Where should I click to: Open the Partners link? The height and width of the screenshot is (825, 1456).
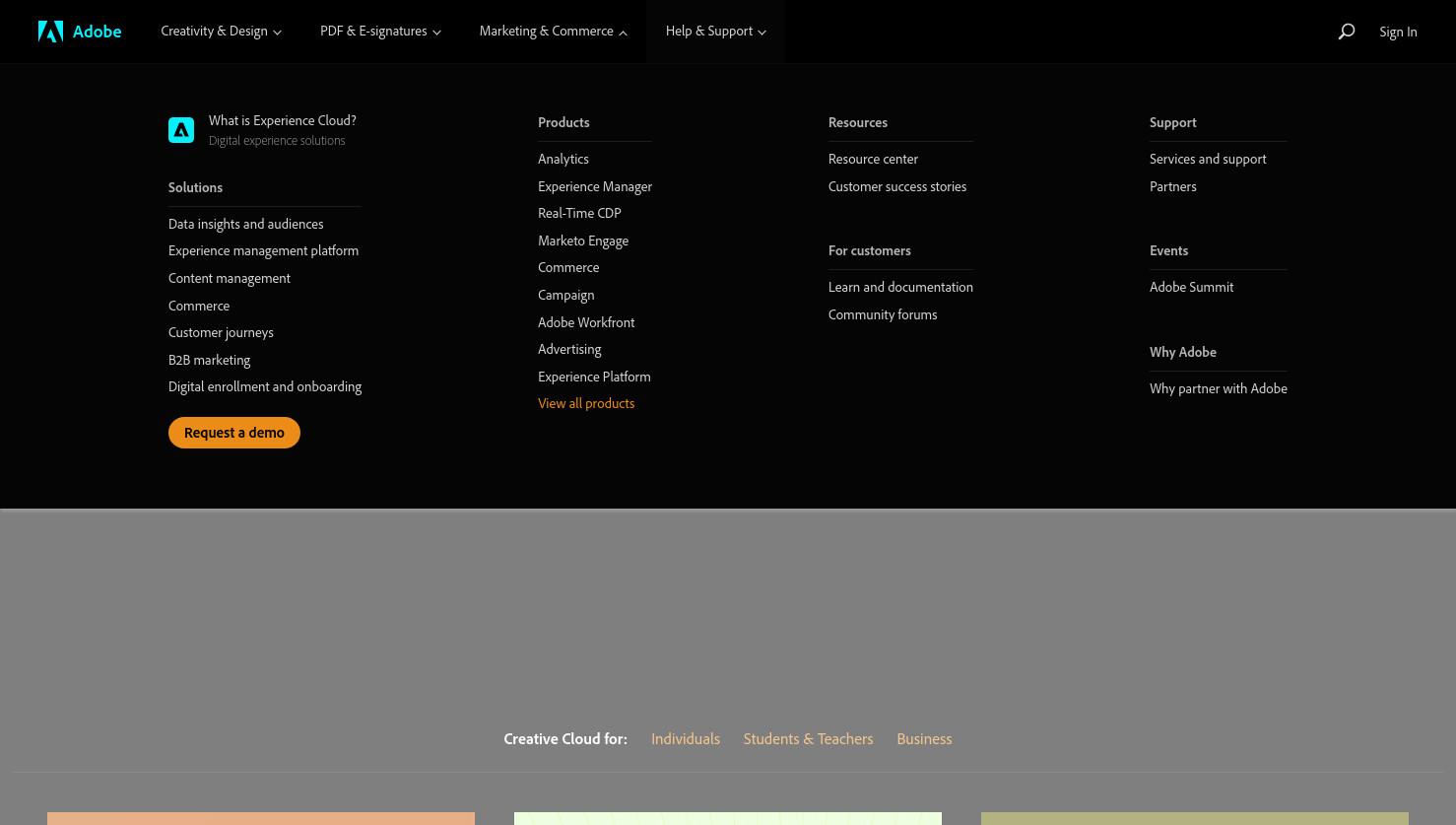click(1173, 186)
